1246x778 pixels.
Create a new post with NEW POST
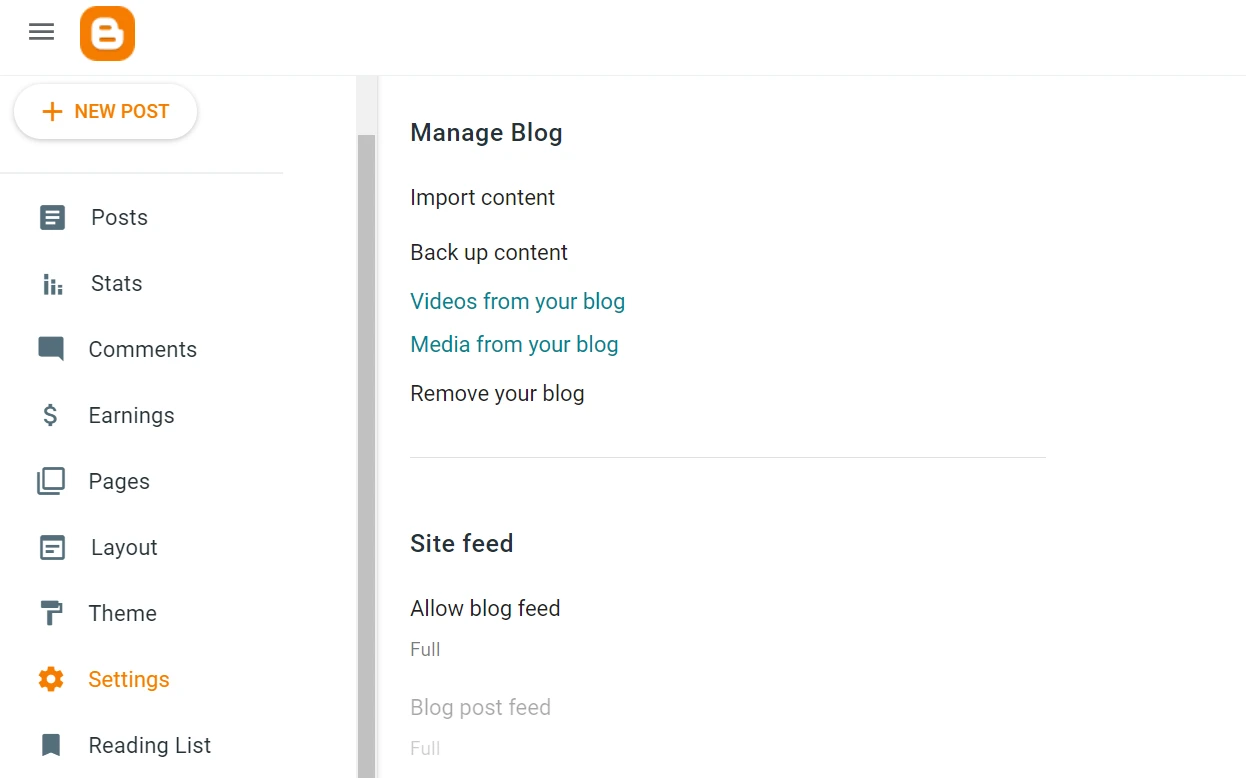[x=105, y=112]
